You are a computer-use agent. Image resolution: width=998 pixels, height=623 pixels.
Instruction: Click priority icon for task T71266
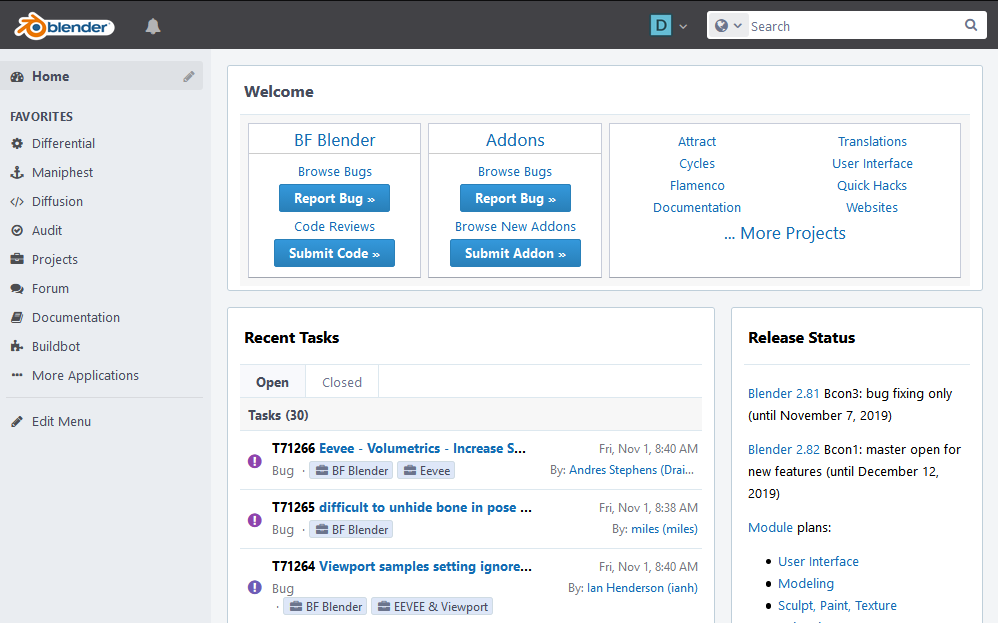pos(255,461)
